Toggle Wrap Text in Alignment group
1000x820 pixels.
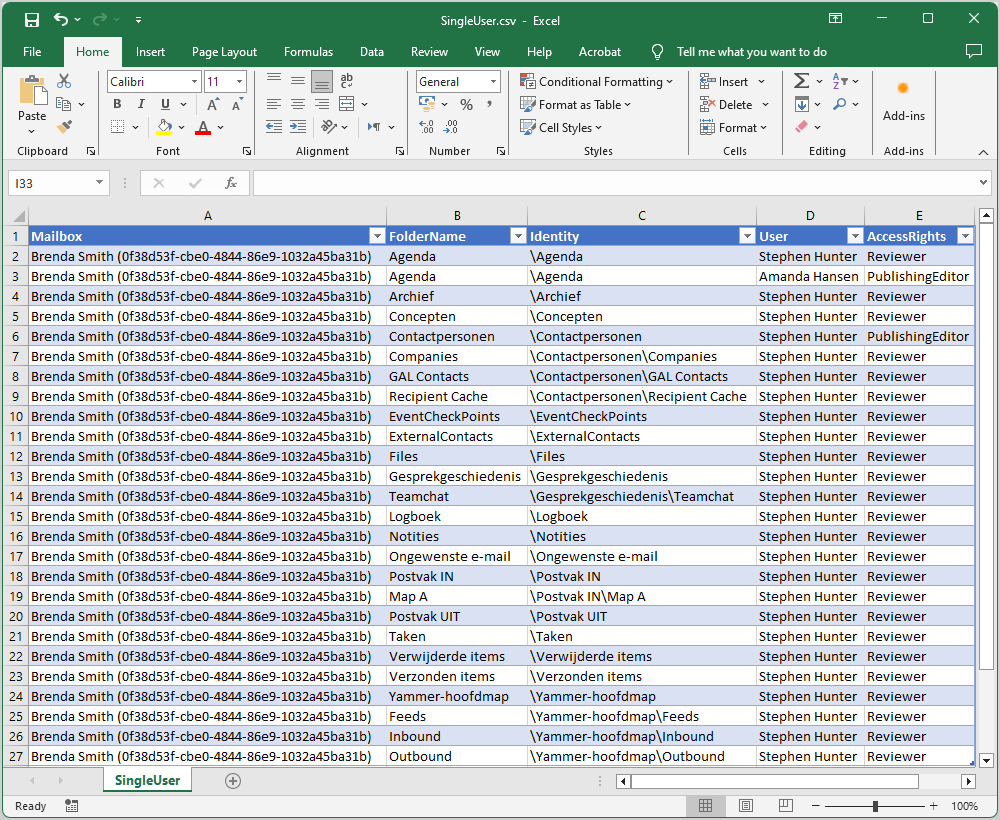point(347,81)
